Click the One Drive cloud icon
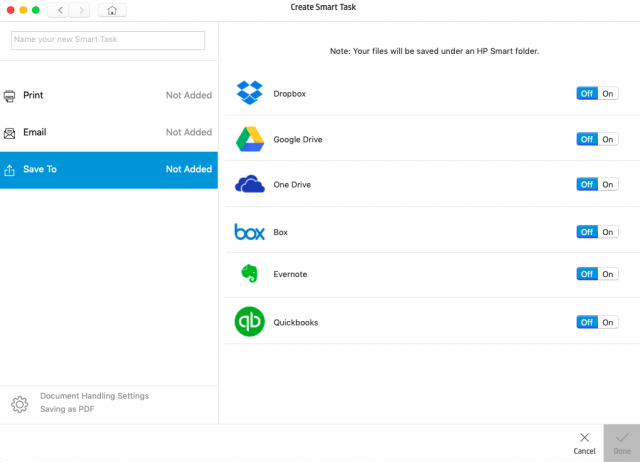 point(249,184)
